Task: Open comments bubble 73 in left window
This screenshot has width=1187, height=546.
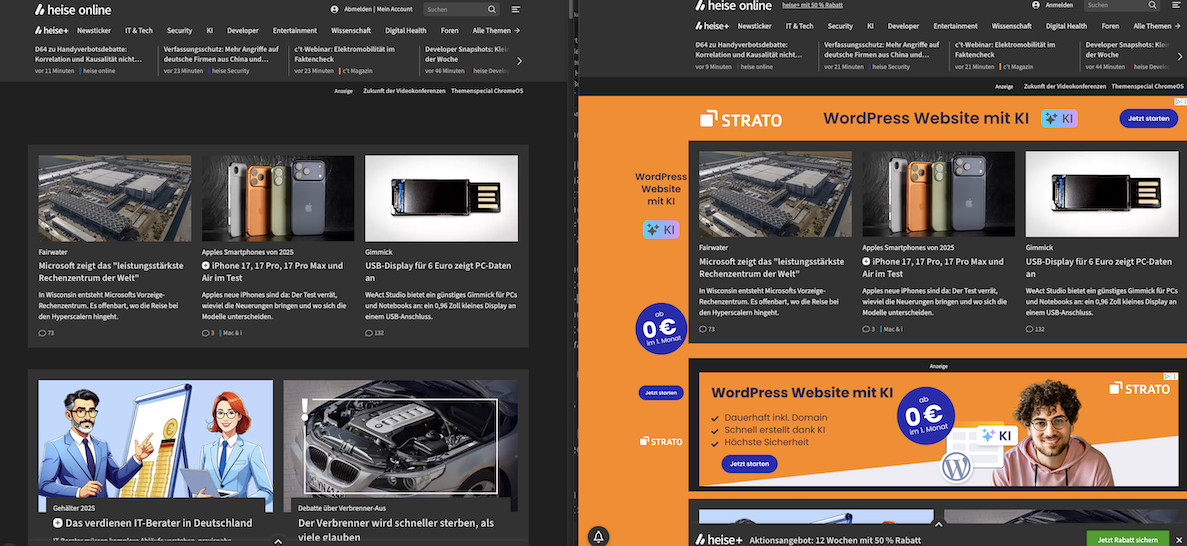Action: (46, 332)
